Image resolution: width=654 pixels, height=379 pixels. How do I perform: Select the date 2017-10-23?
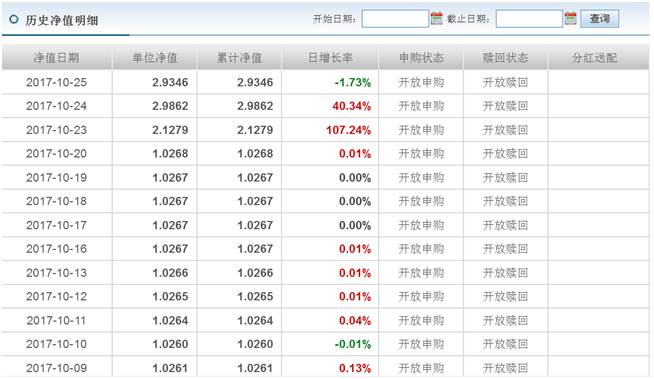(x=56, y=130)
